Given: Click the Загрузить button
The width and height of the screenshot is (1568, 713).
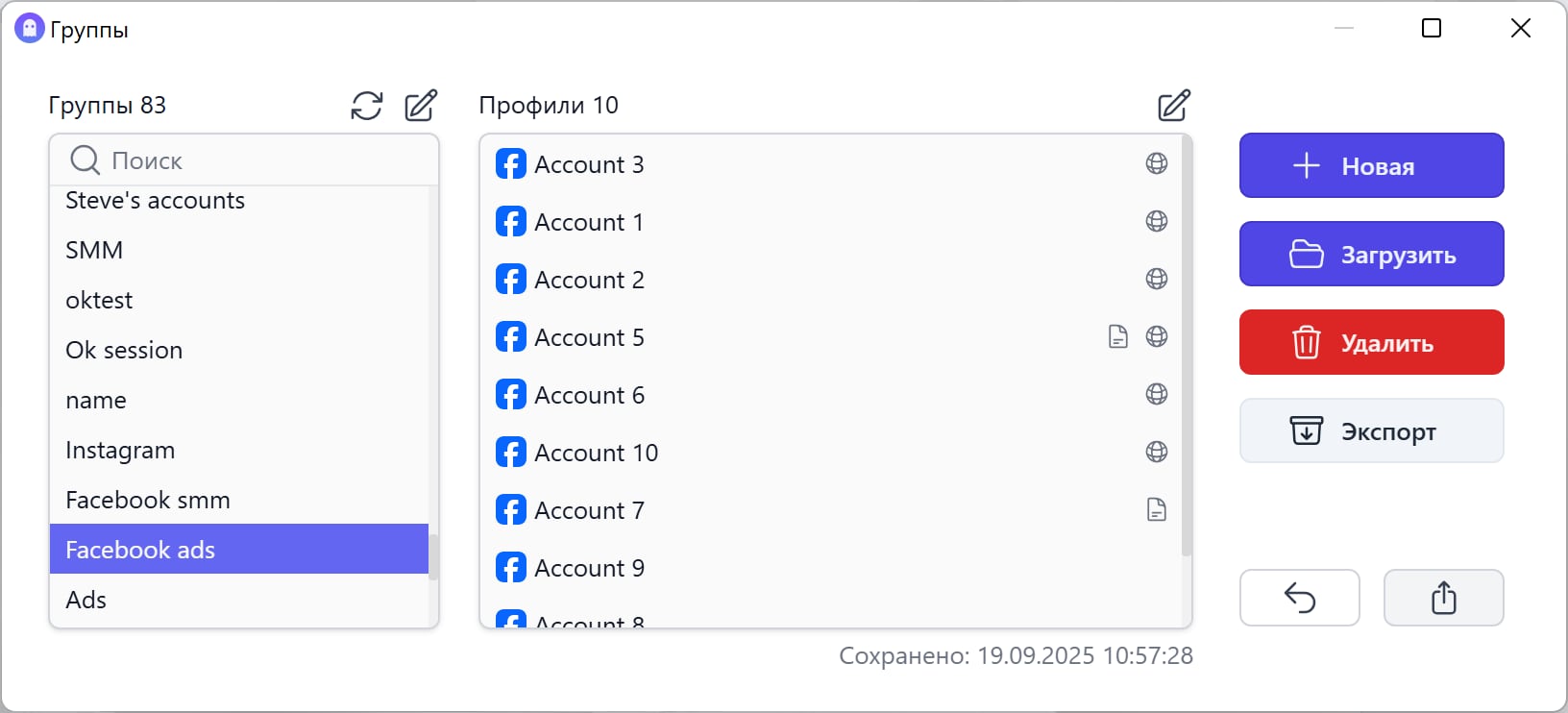Looking at the screenshot, I should (1371, 255).
